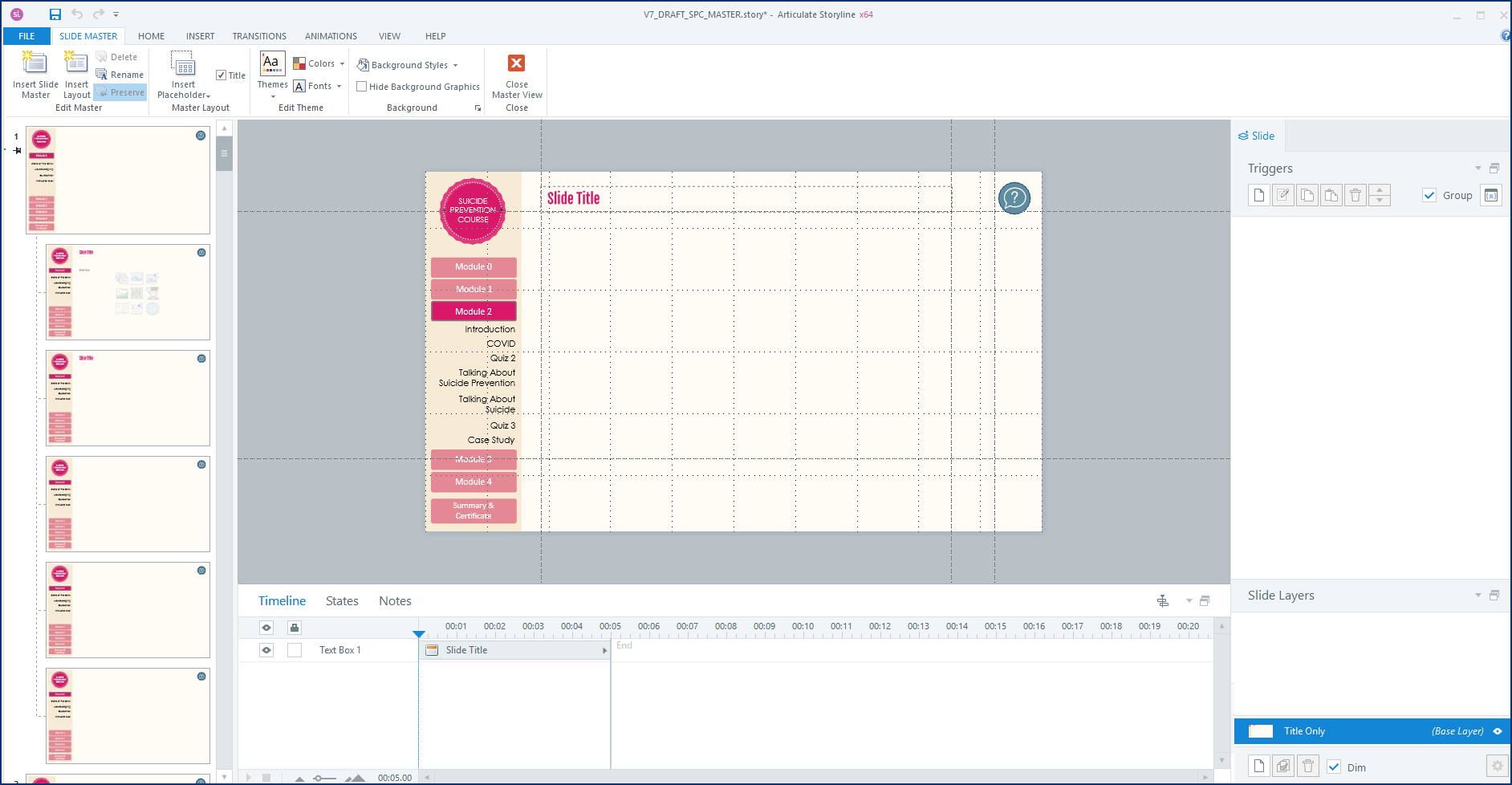Toggle the Dim checkbox
This screenshot has width=1512, height=785.
coord(1334,767)
